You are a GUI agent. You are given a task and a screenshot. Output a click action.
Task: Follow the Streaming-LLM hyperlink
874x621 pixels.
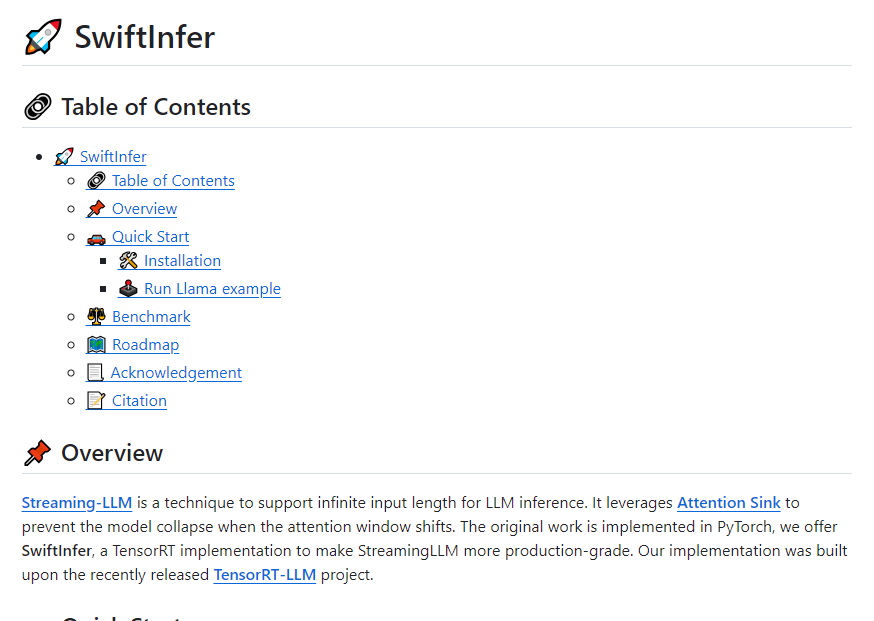click(77, 503)
